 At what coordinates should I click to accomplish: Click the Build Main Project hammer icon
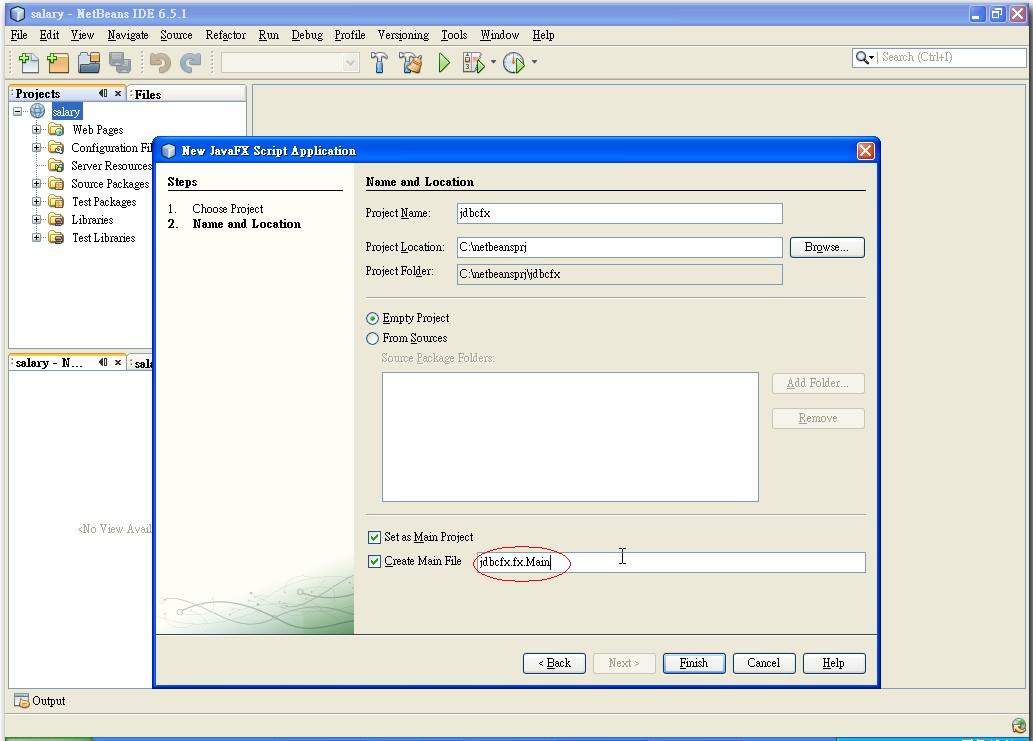(379, 63)
